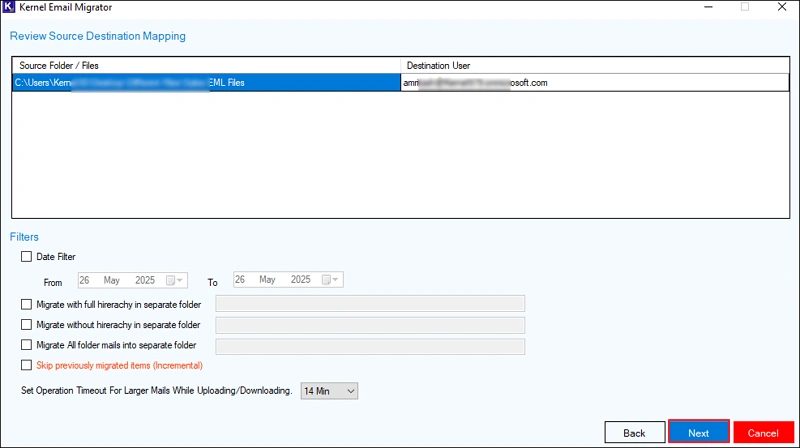Image resolution: width=800 pixels, height=448 pixels.
Task: Toggle Skip previously migrated items (Incremental)
Action: (x=26, y=365)
